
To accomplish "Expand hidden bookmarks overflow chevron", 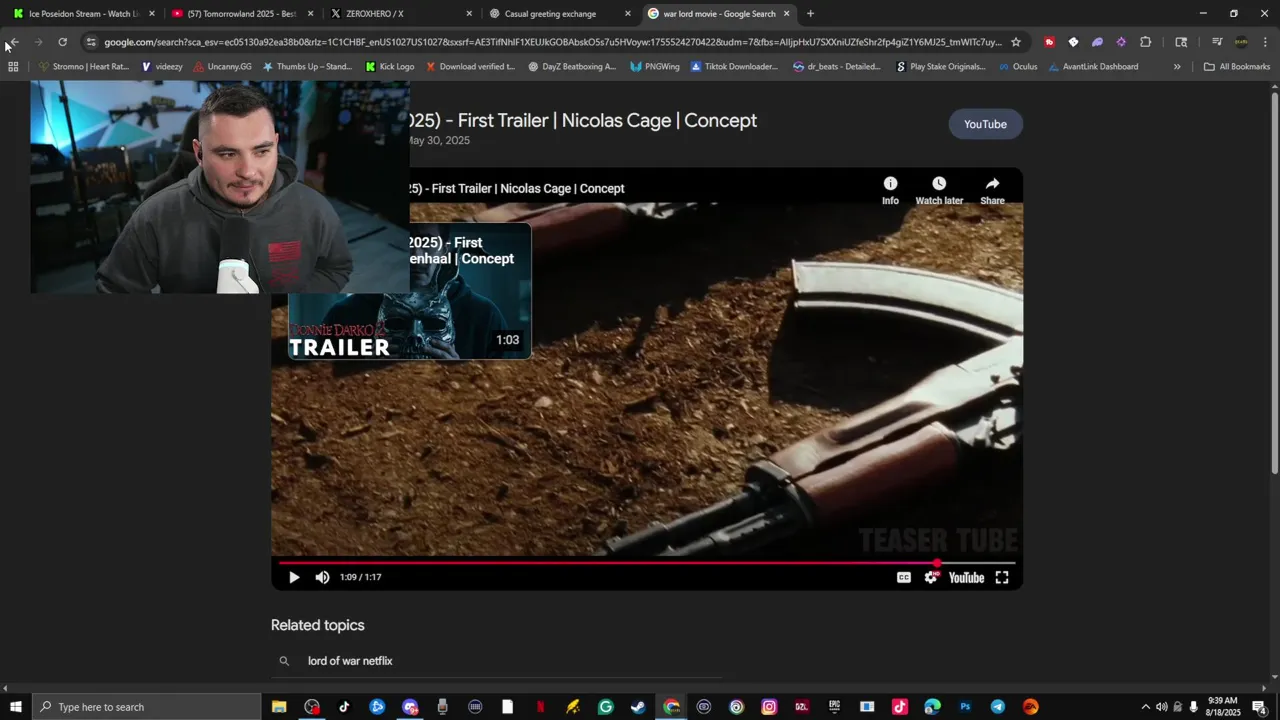I will [1177, 67].
